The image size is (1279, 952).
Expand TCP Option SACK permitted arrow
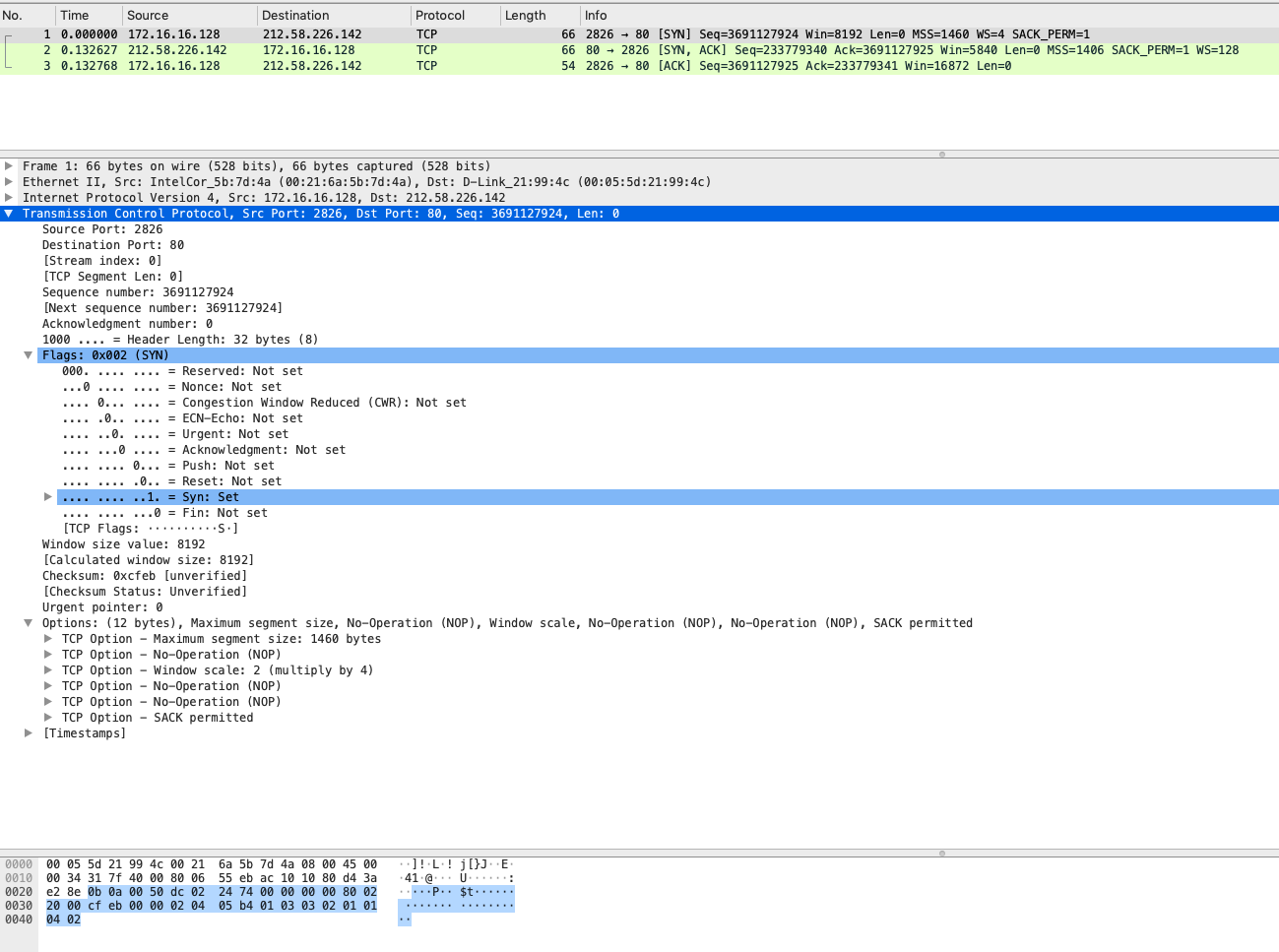(48, 718)
